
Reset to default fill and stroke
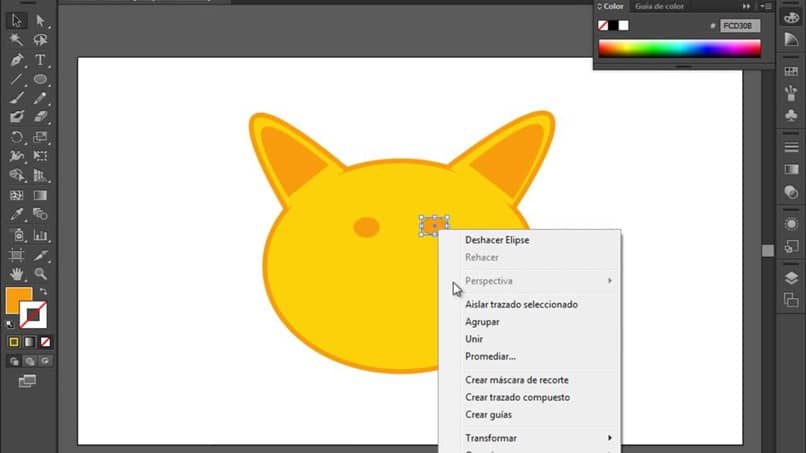10,324
